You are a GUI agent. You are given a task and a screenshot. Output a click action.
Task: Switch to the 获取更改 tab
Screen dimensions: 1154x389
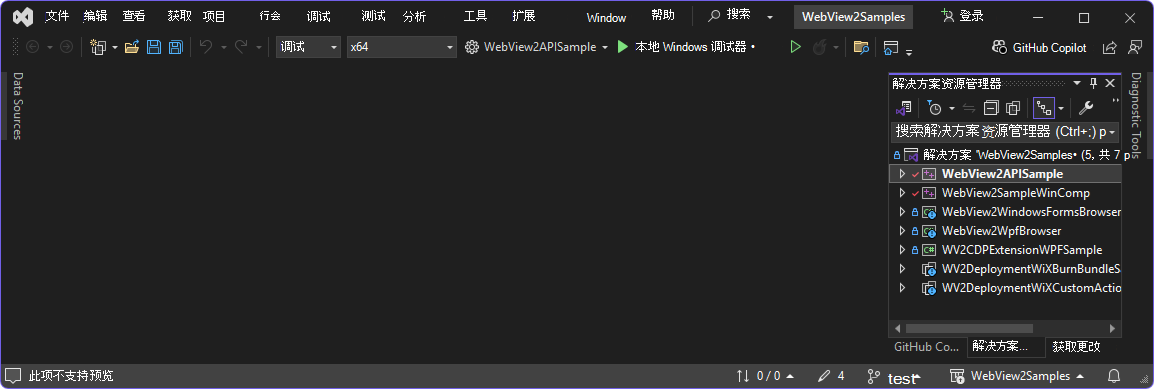(1076, 346)
